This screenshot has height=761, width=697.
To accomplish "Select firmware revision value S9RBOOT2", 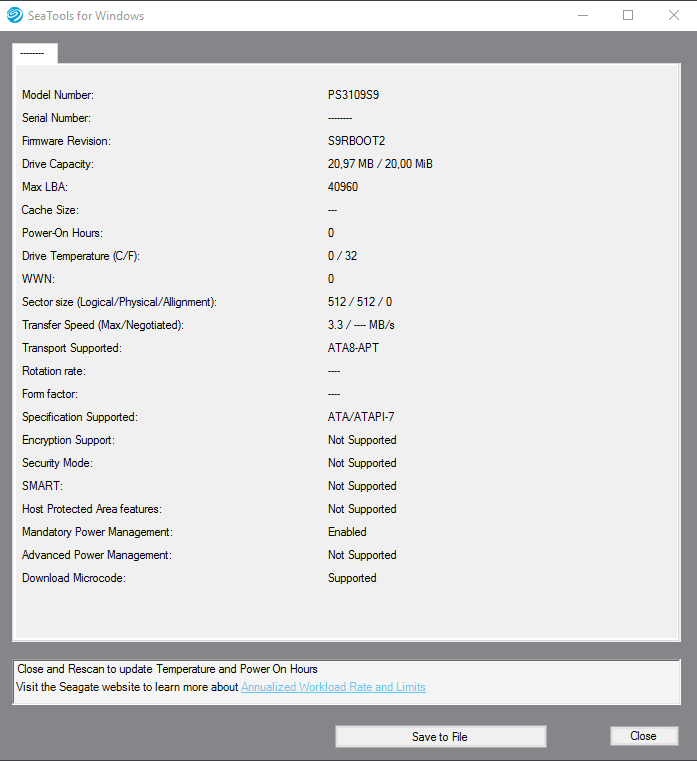I will (356, 141).
